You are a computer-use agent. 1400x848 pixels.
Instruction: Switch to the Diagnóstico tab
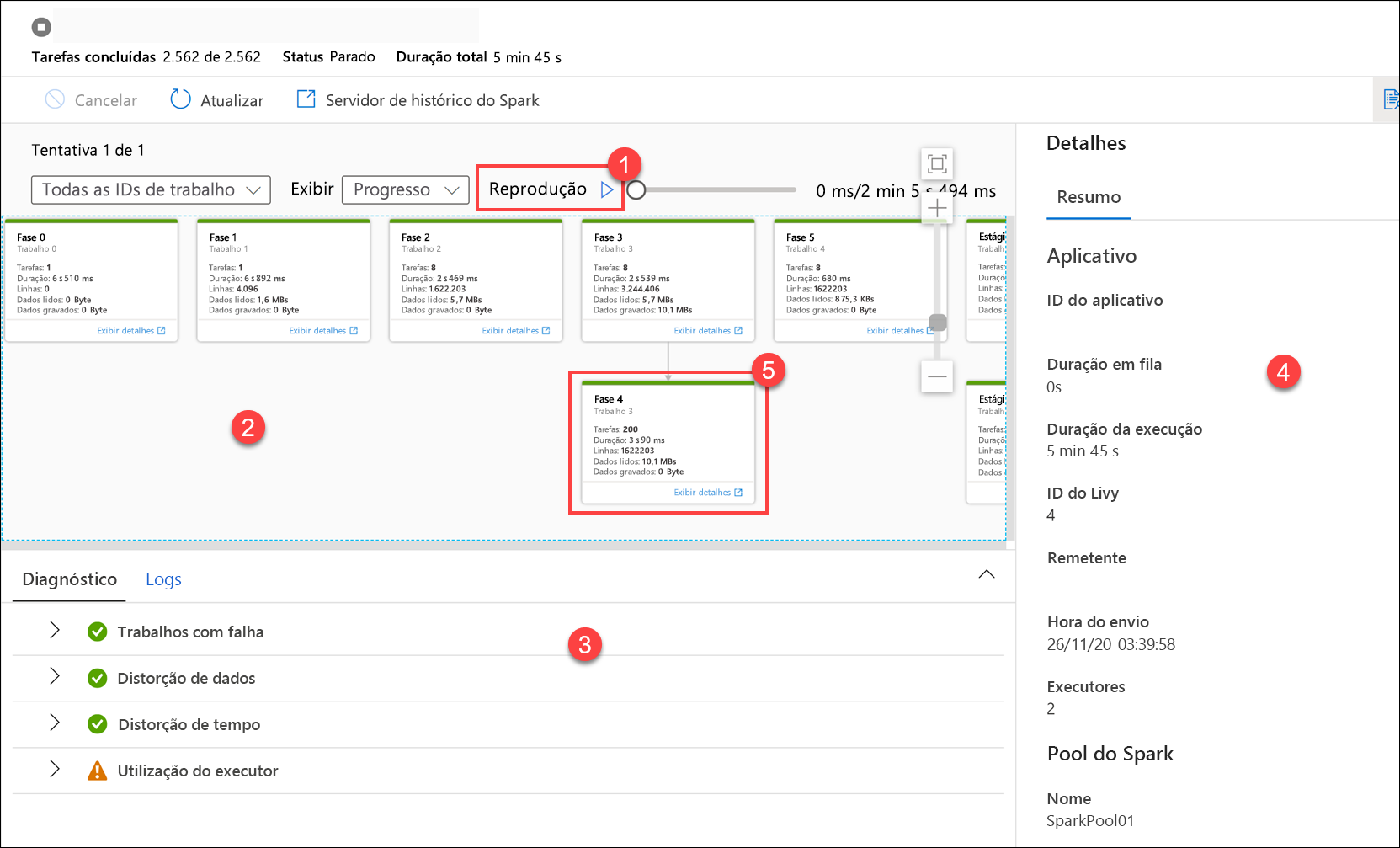pos(70,579)
